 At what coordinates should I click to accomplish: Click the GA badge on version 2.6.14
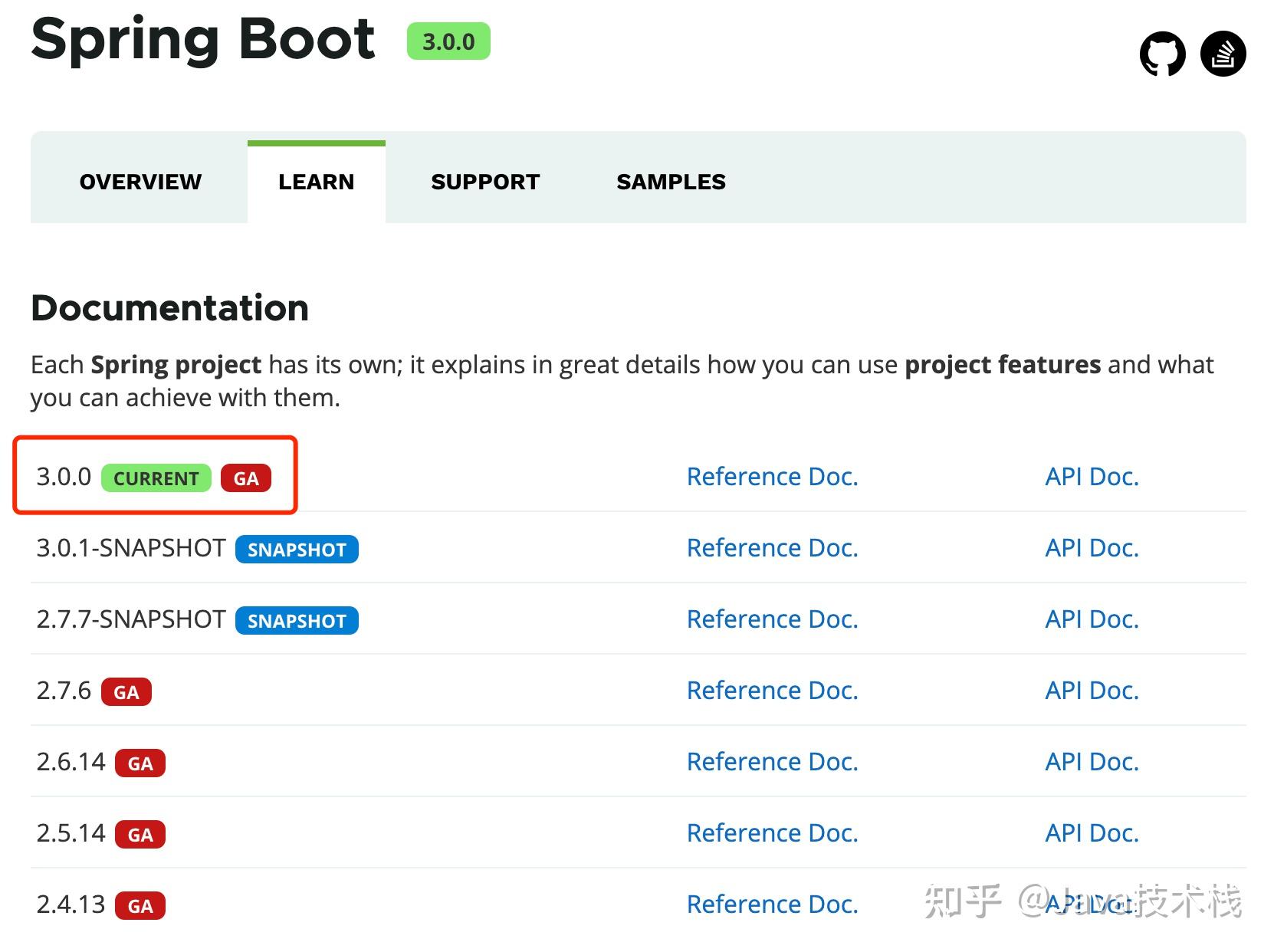point(140,763)
